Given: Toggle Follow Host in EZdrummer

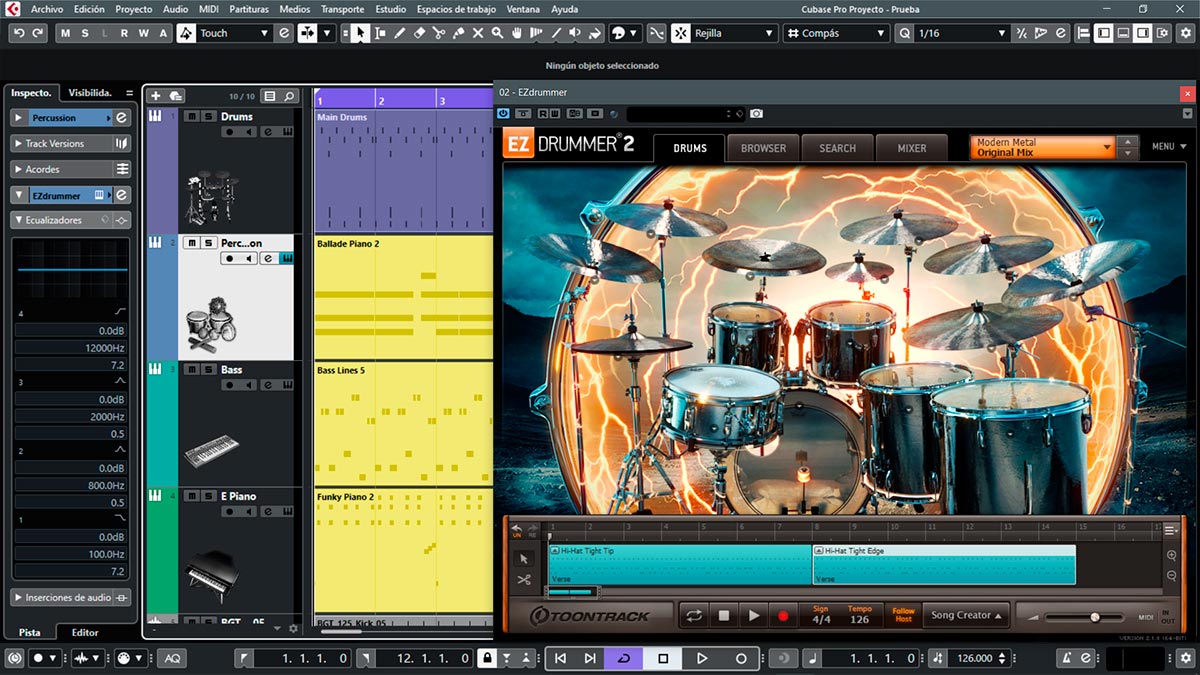Looking at the screenshot, I should coord(903,615).
